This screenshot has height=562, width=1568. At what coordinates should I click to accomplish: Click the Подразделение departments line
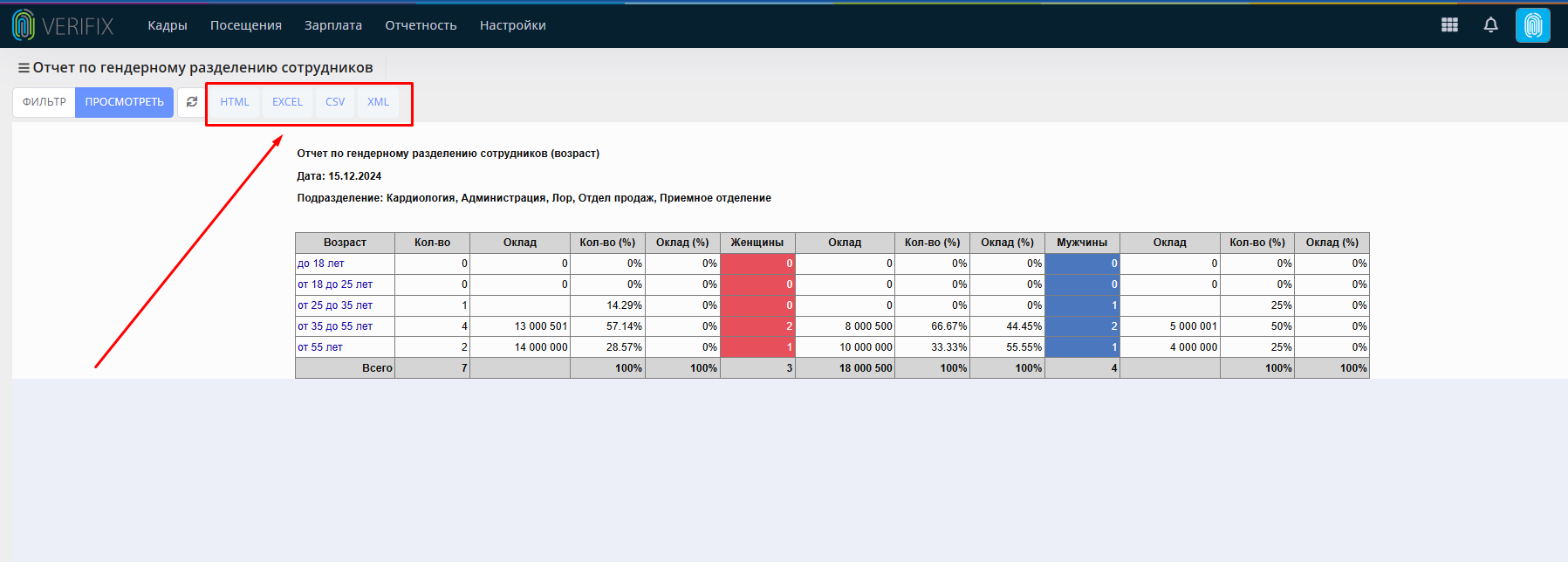(x=534, y=198)
